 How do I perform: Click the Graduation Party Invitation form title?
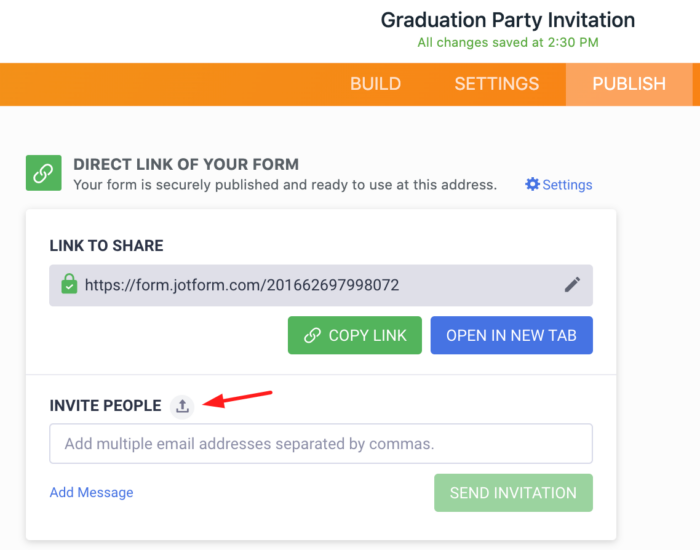click(x=508, y=20)
